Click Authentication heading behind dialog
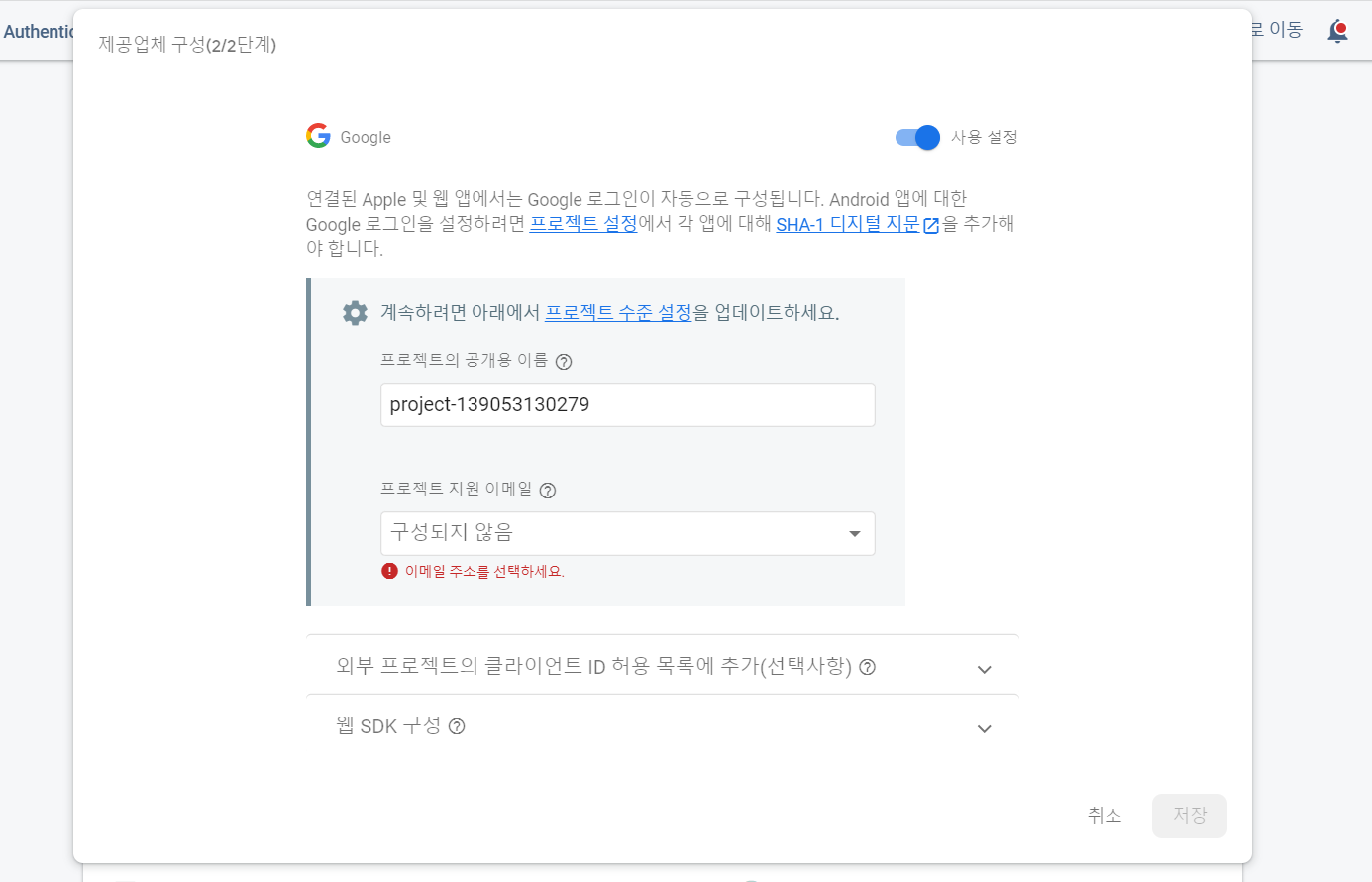 [39, 31]
